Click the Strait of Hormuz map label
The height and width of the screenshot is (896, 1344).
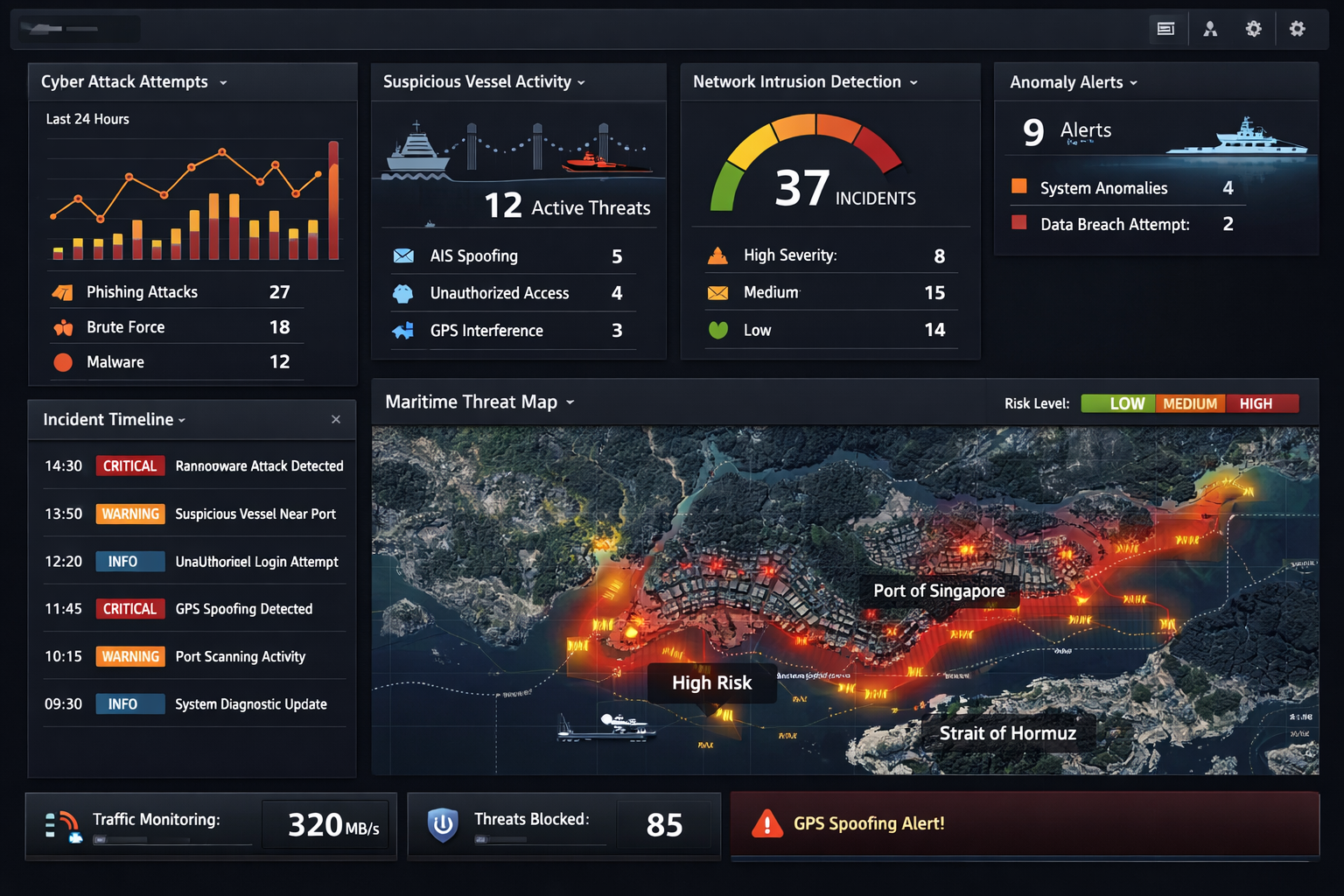point(1007,733)
